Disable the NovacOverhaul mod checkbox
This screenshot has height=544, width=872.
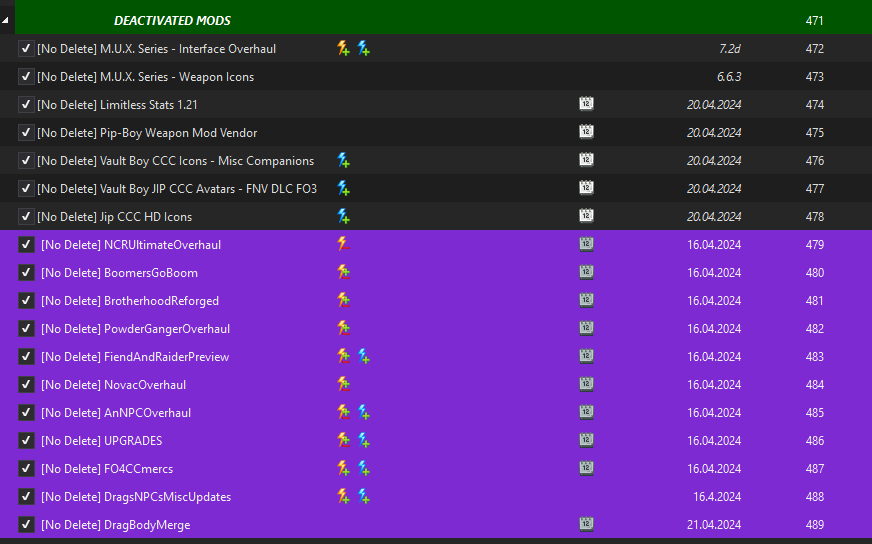coord(26,384)
